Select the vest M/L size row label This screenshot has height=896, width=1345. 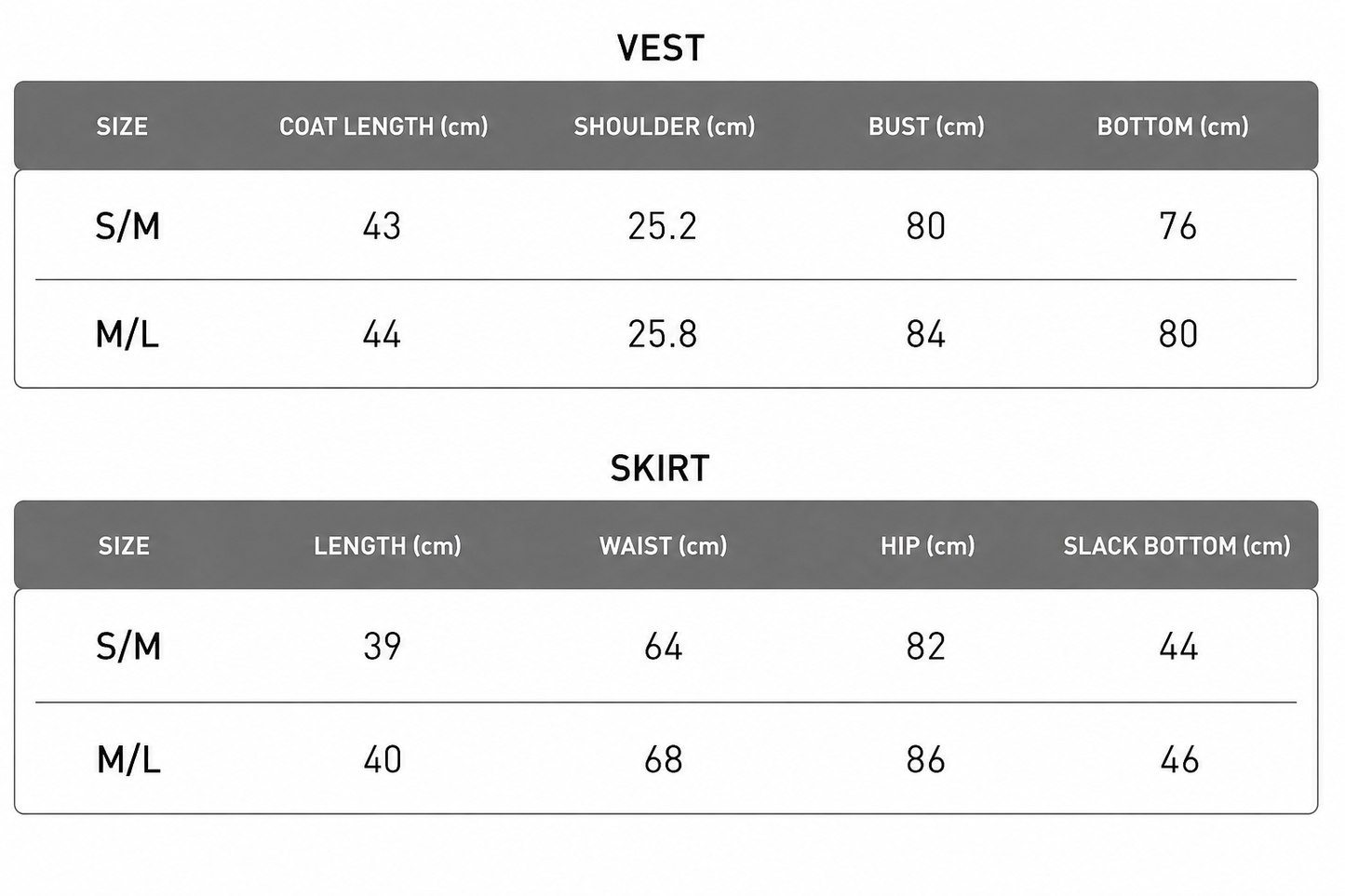(x=128, y=334)
